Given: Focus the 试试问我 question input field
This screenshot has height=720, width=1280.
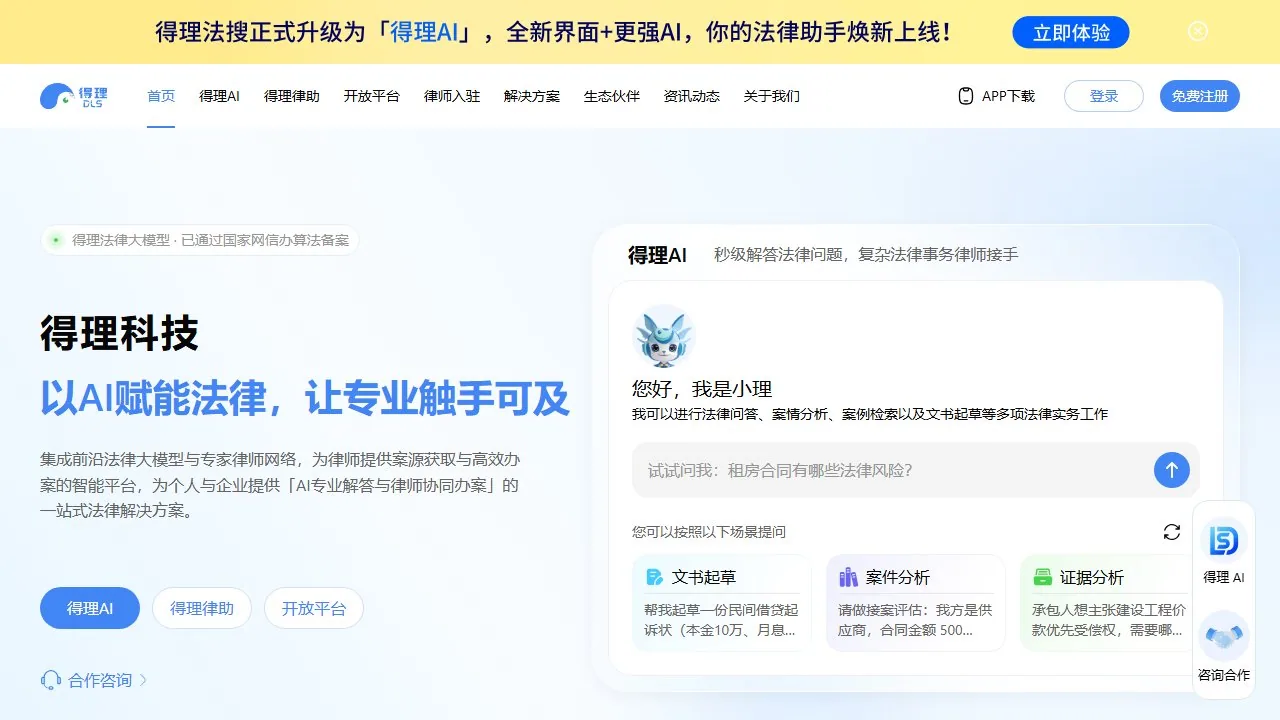Looking at the screenshot, I should pyautogui.click(x=916, y=470).
